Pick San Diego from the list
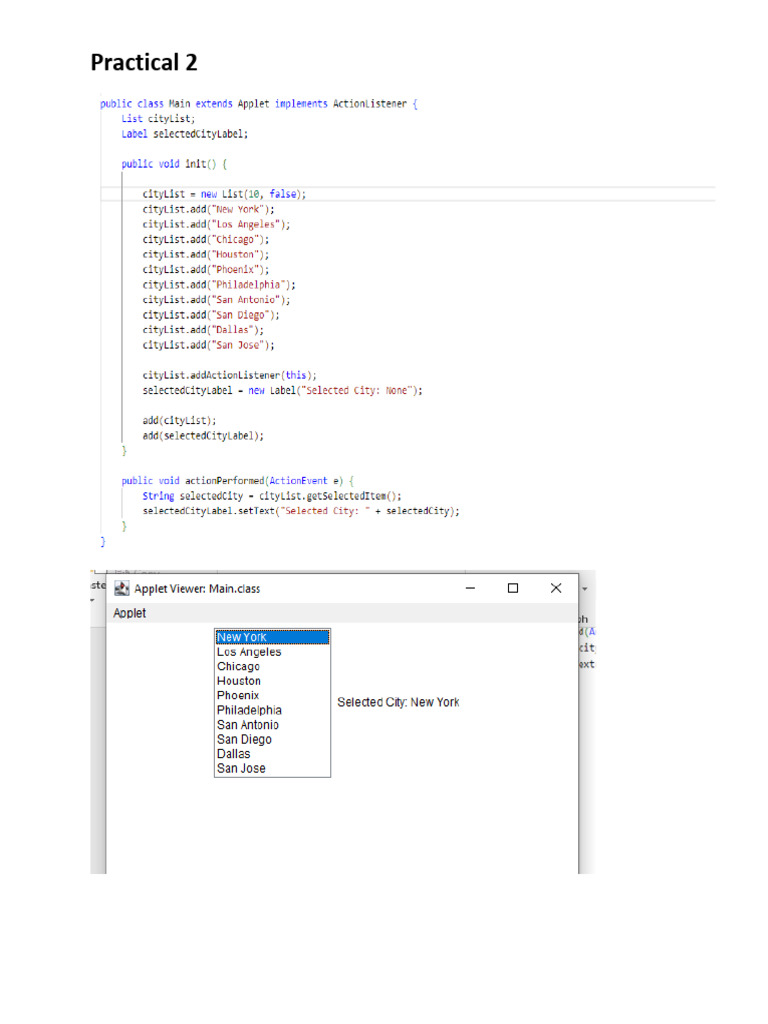Viewport: 768px width, 1024px height. coord(244,740)
